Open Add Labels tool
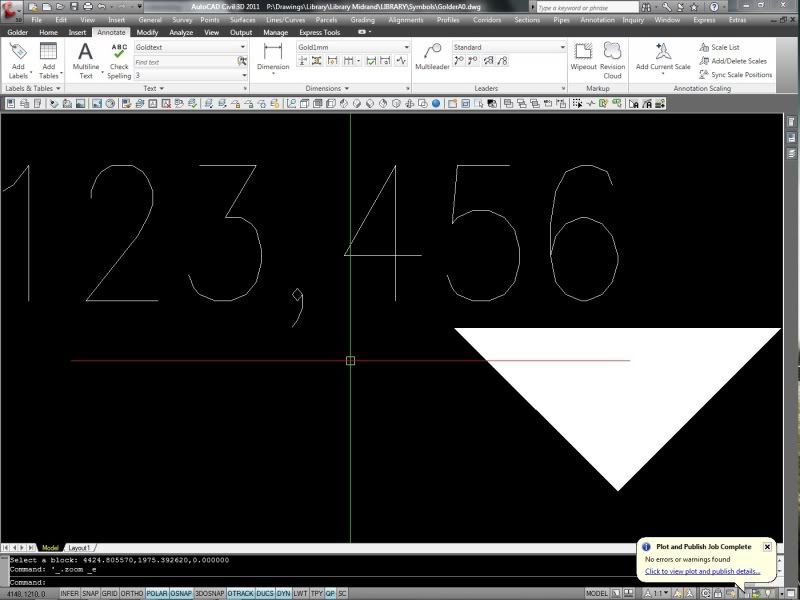This screenshot has height=600, width=800. point(18,60)
